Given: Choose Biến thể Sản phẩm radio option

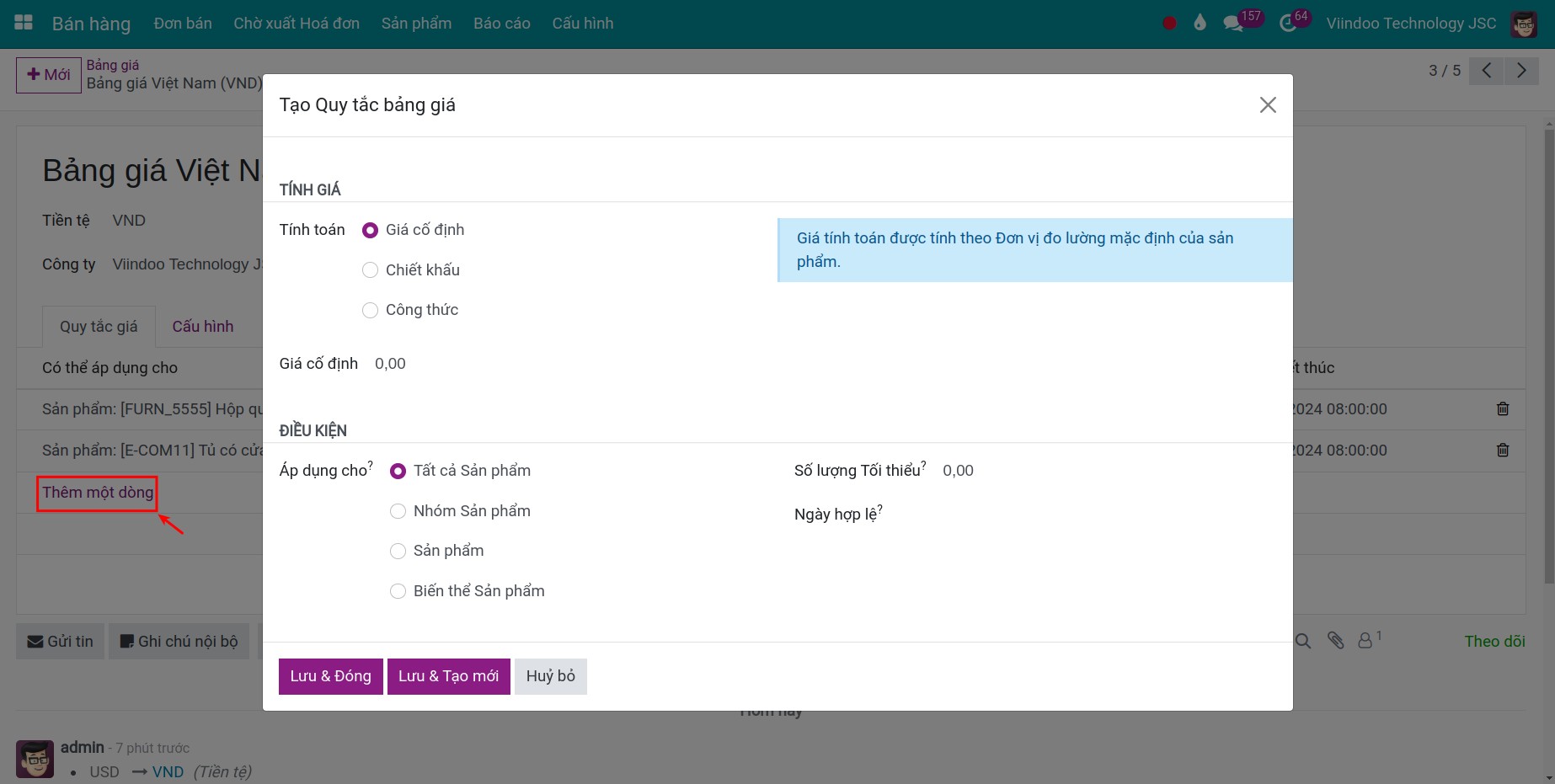Looking at the screenshot, I should [398, 591].
